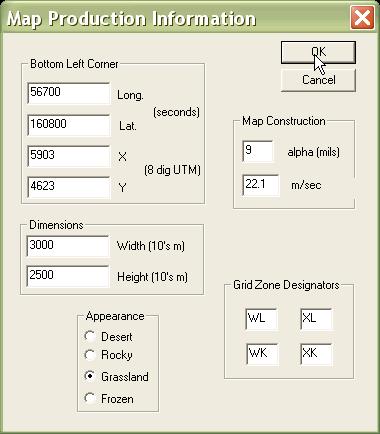Viewport: 380px width, 434px height.
Task: Focus the XL grid zone box
Action: 316,319
